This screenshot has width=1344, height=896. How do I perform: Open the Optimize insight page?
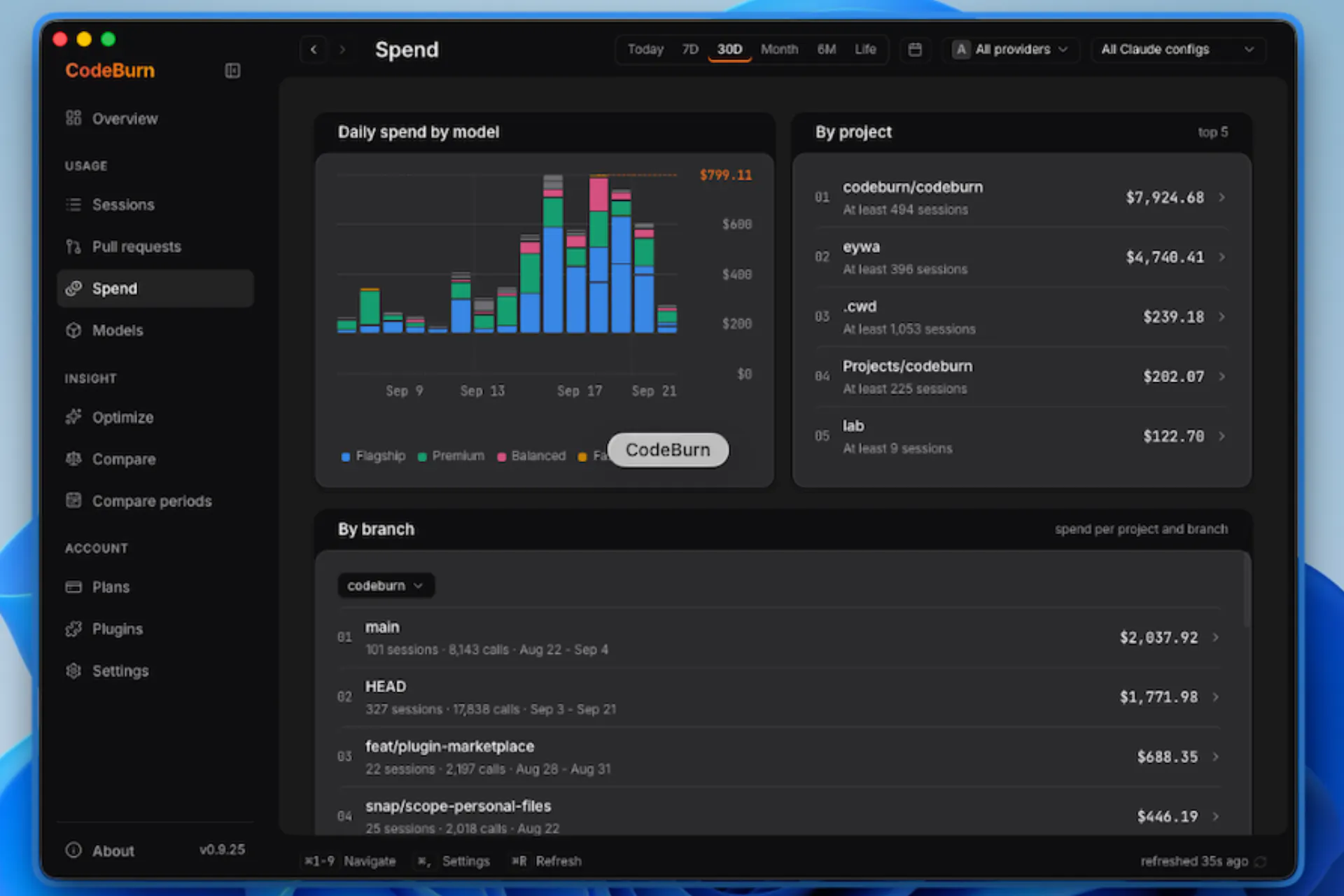tap(155, 417)
